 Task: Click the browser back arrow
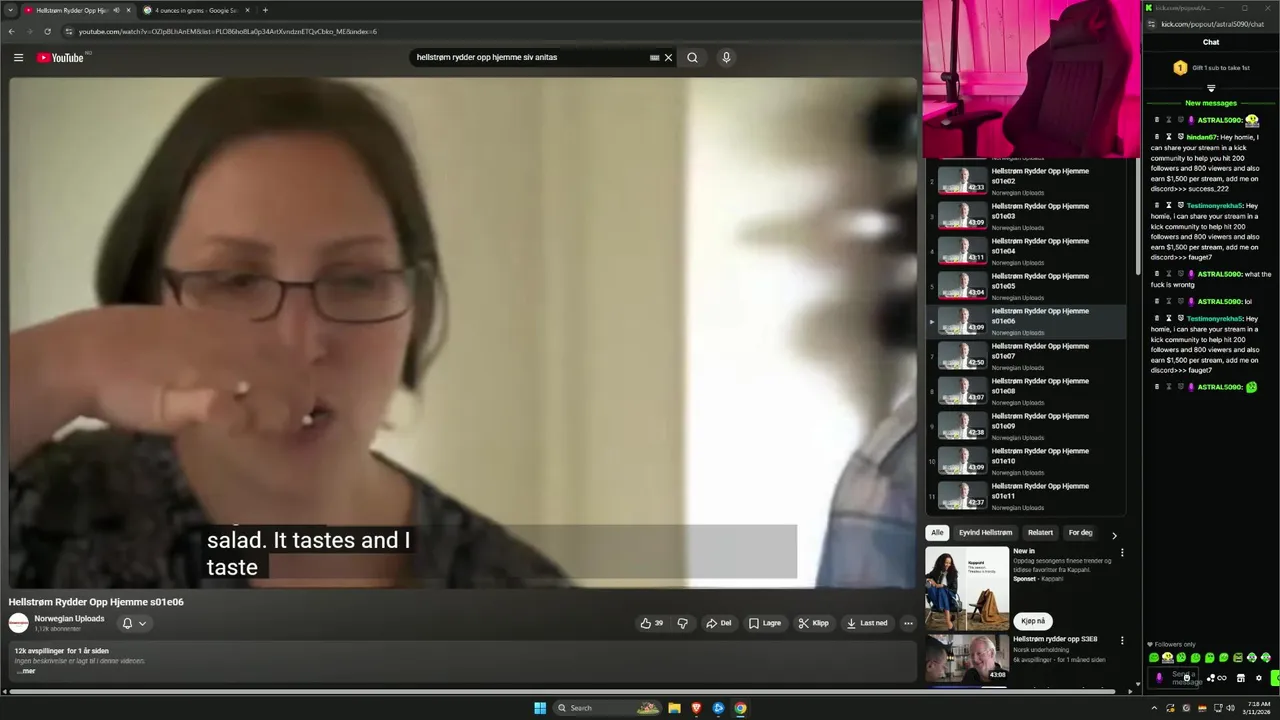tap(11, 31)
